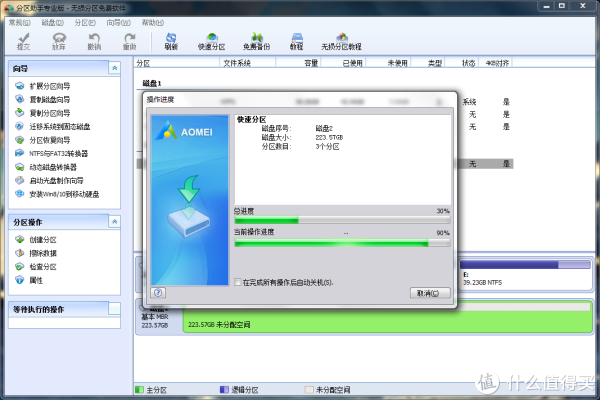Screen dimensions: 600x400
Task: Select 检查分区 operation
Action: (36, 267)
